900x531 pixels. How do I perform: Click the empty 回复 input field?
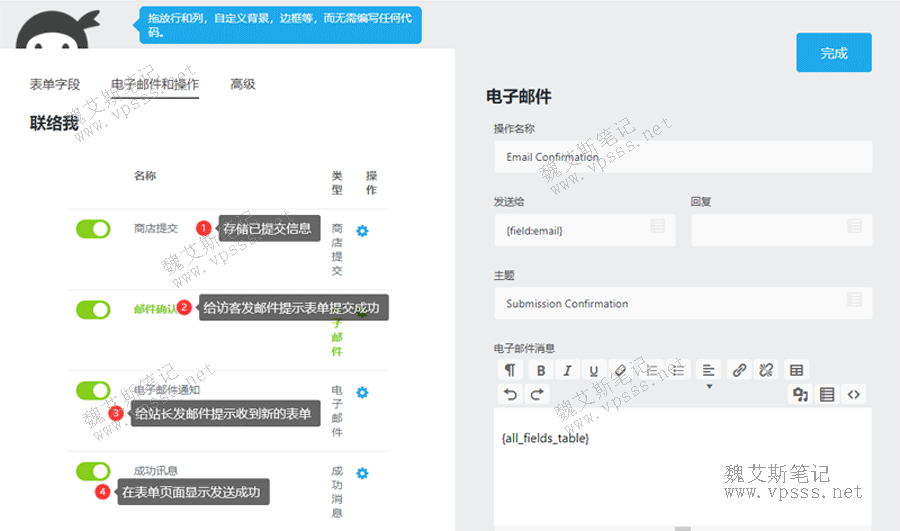(781, 230)
